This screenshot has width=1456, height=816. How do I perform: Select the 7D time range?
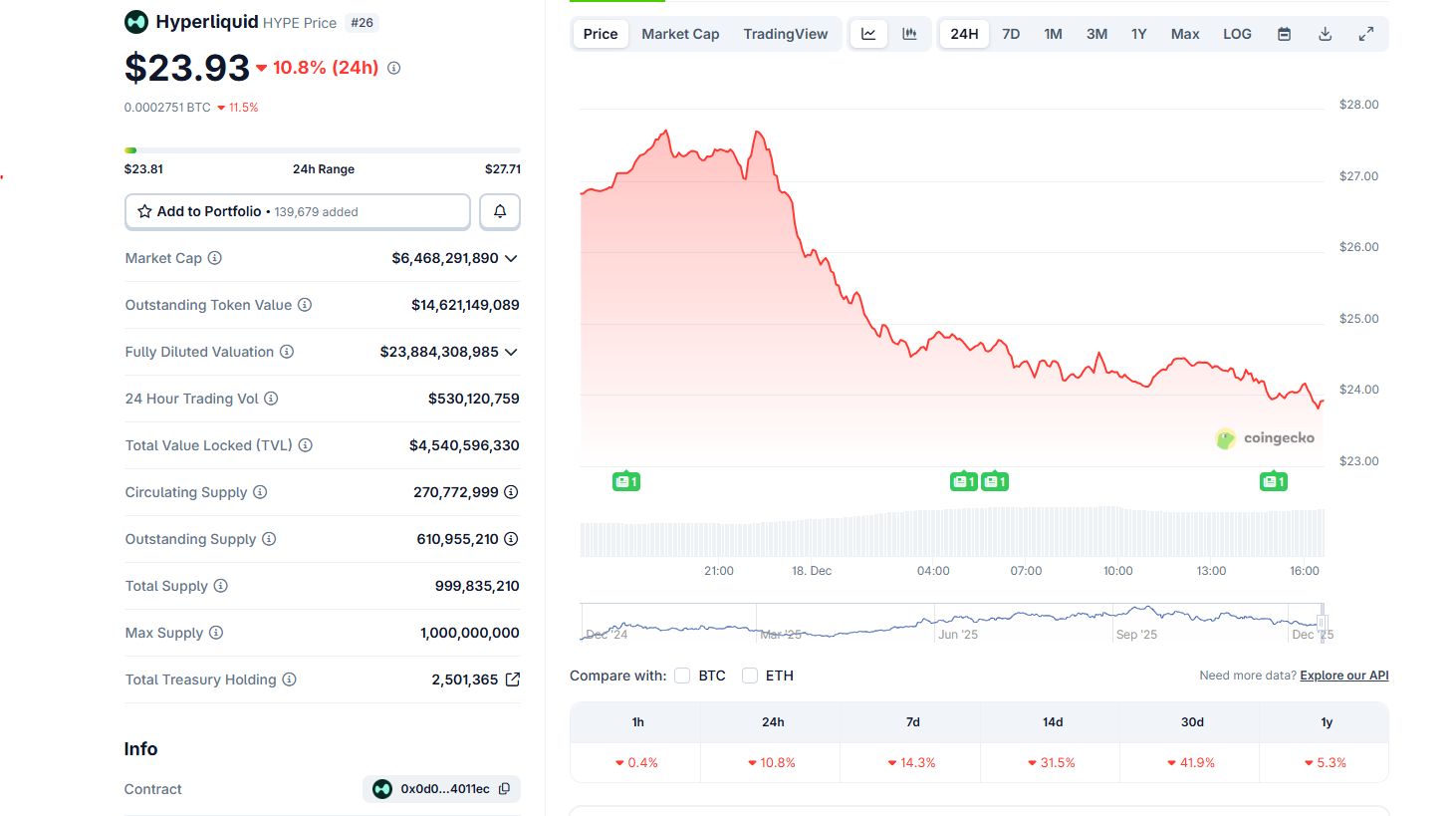pos(1011,34)
